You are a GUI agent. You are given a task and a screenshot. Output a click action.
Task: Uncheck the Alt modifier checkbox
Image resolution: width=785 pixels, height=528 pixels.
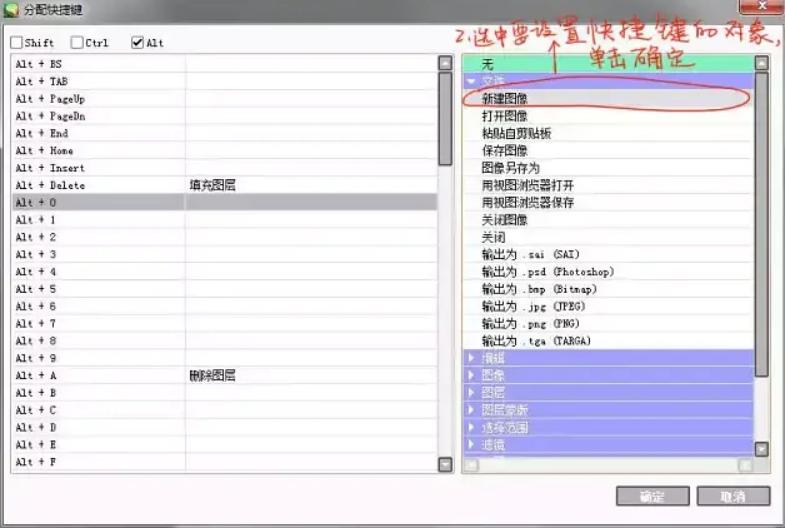pyautogui.click(x=138, y=43)
